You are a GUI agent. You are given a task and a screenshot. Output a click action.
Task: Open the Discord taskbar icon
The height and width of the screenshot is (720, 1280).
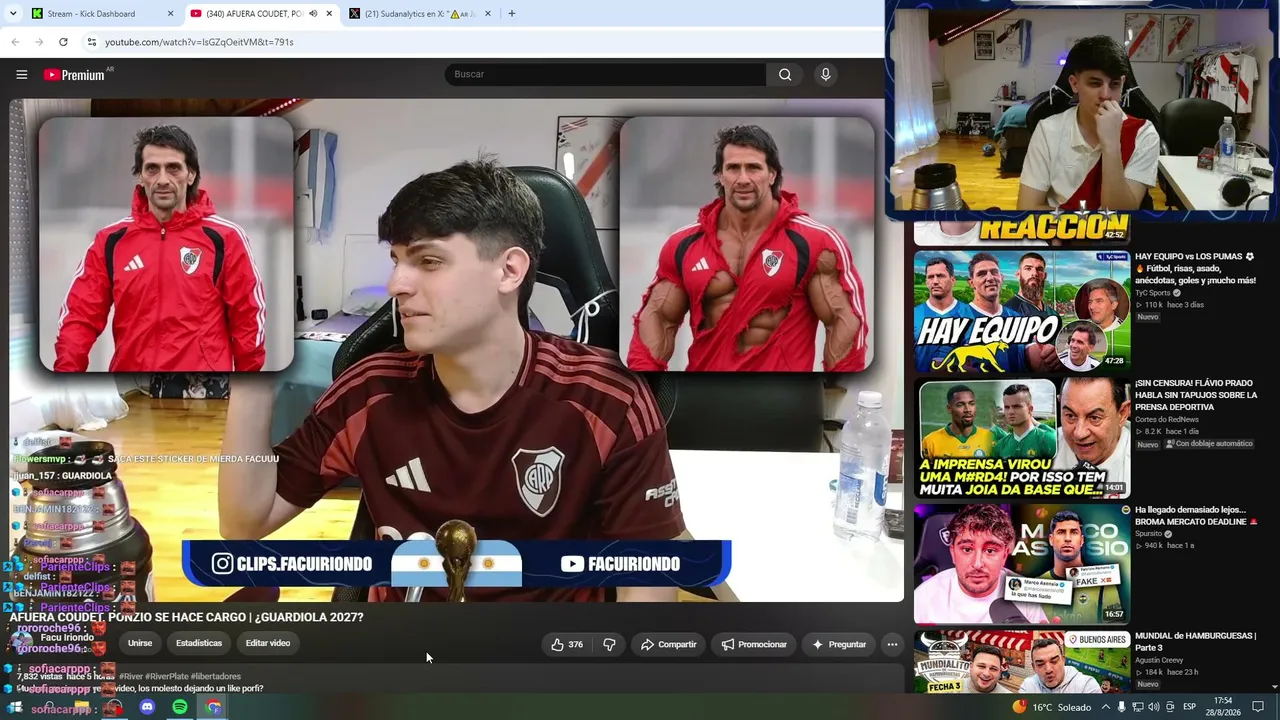coord(147,707)
